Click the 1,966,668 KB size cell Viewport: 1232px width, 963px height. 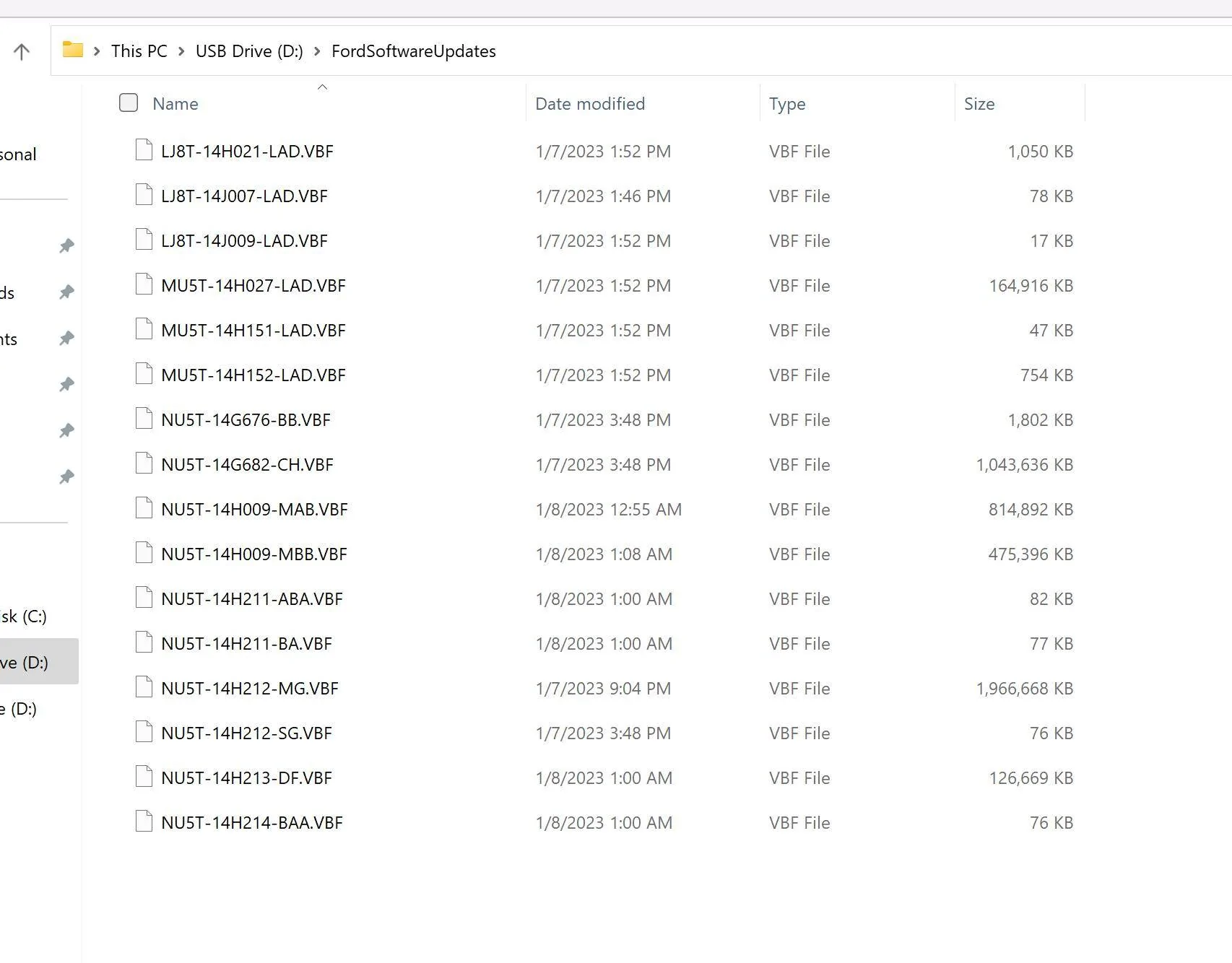[x=1025, y=689]
